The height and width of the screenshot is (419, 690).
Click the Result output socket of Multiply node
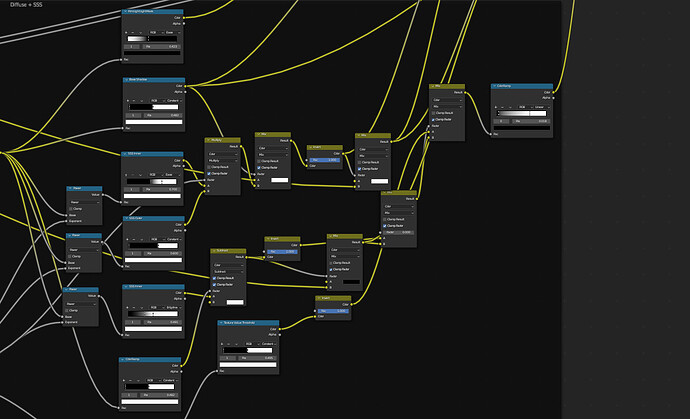[241, 147]
